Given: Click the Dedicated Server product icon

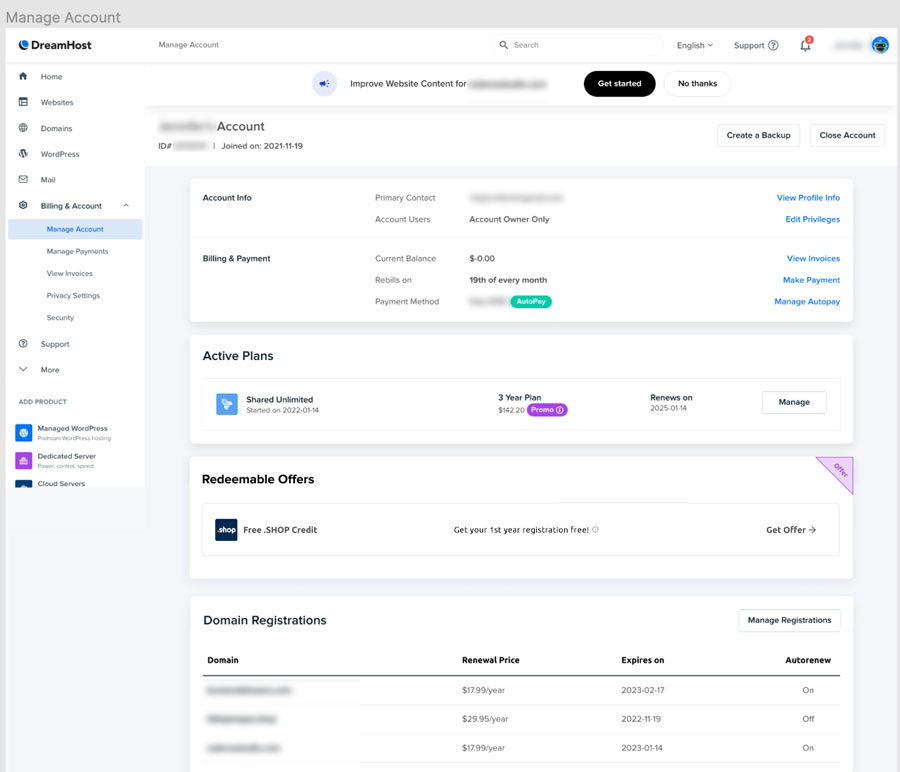Looking at the screenshot, I should pos(24,460).
